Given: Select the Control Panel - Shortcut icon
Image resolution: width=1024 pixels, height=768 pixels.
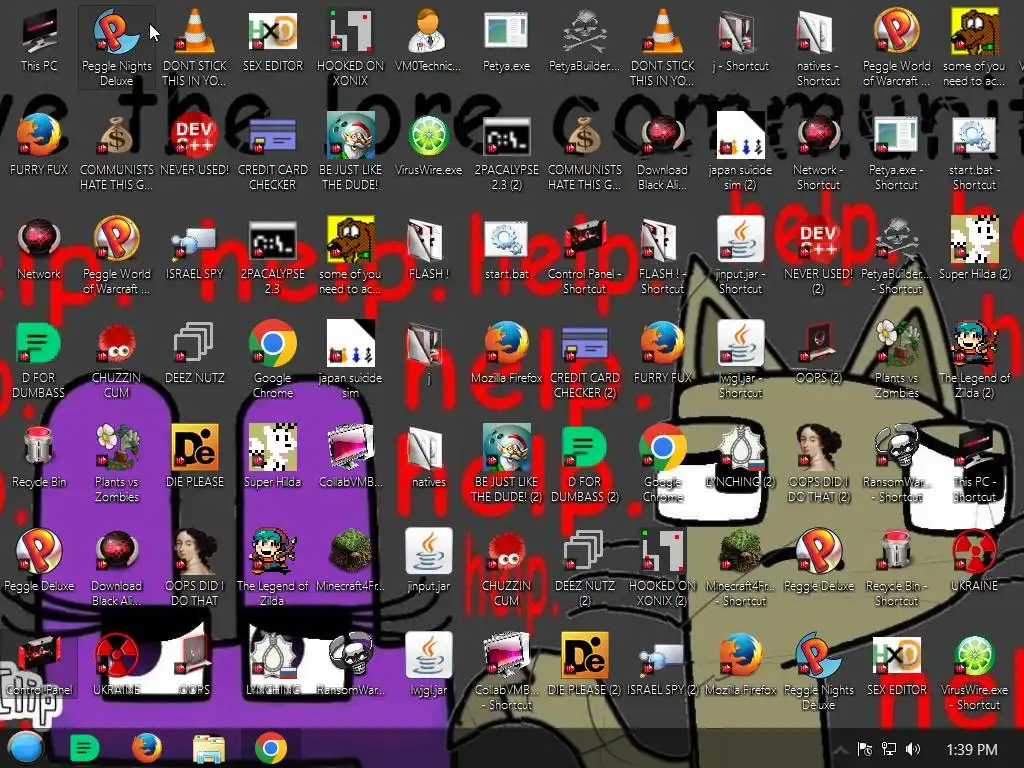Looking at the screenshot, I should coord(584,256).
